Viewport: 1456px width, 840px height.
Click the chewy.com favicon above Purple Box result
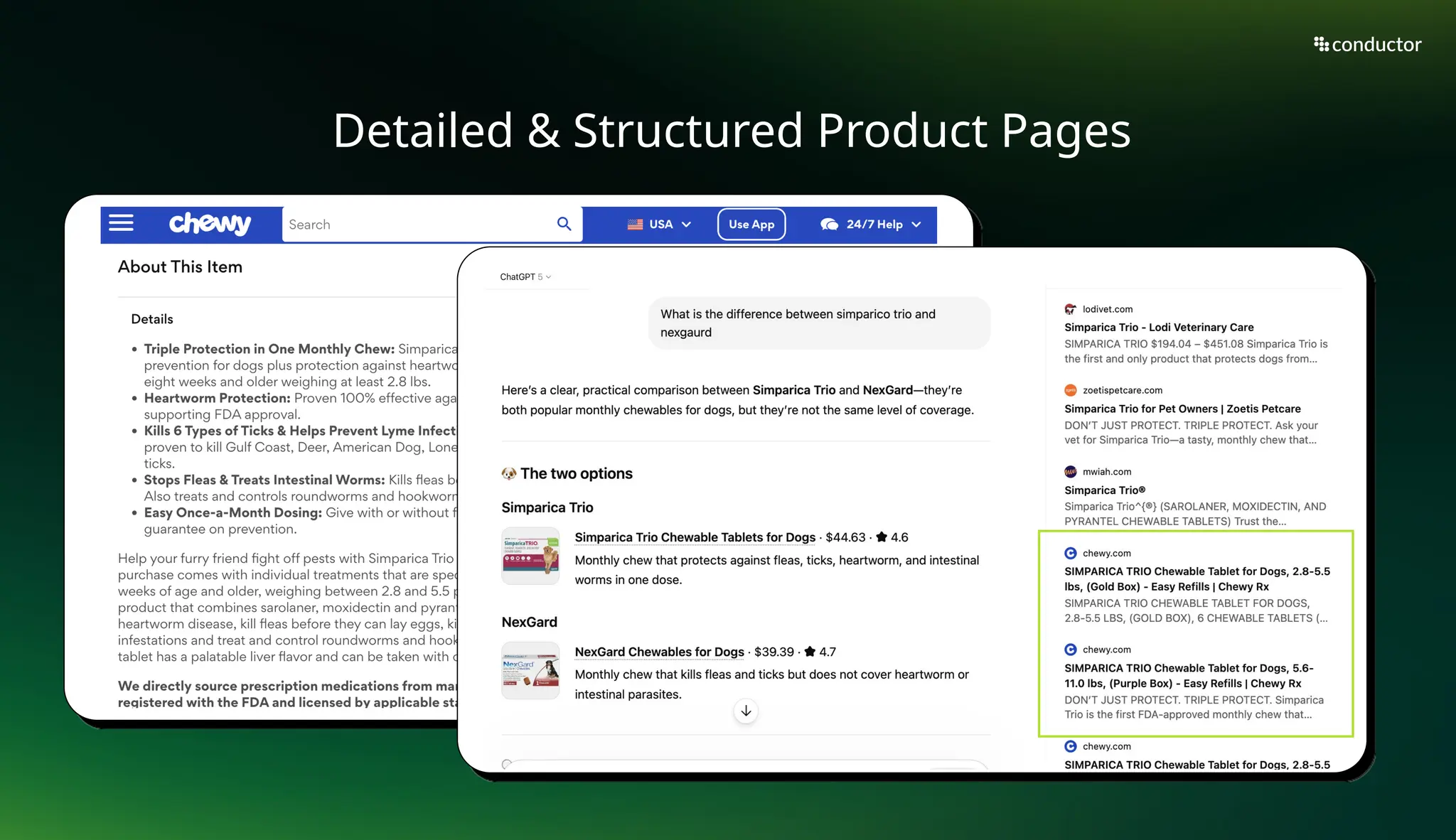tap(1070, 650)
